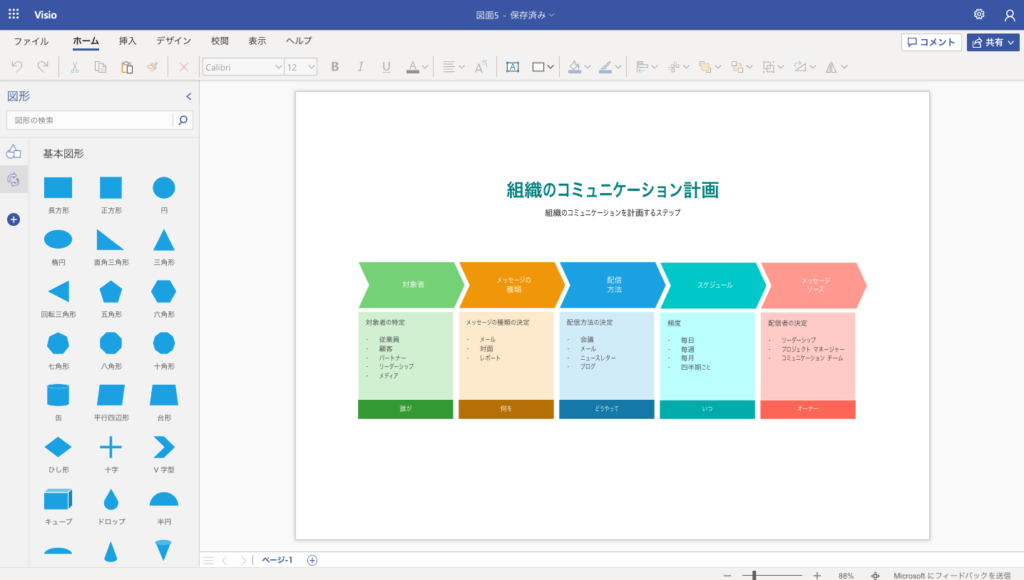Open the settings gear icon

click(x=979, y=15)
